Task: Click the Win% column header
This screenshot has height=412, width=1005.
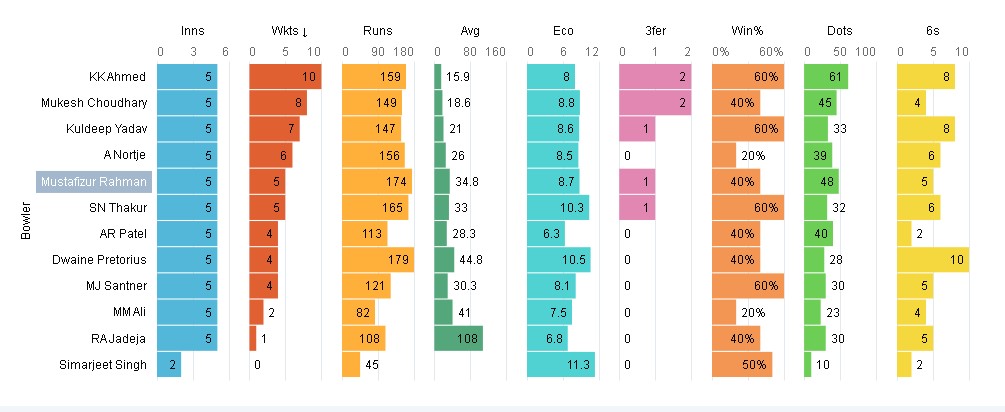Action: point(747,32)
